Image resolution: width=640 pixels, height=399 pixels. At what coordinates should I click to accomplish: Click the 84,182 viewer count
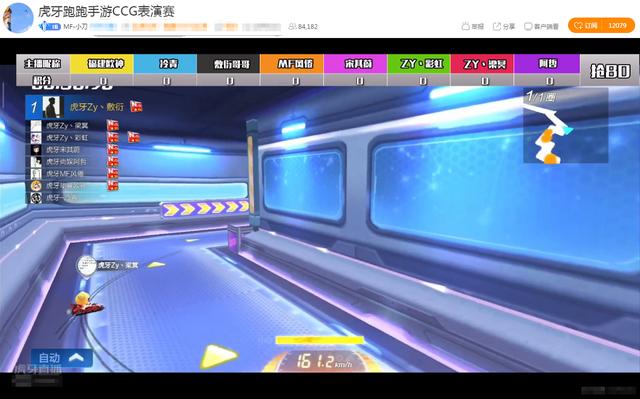click(x=303, y=27)
